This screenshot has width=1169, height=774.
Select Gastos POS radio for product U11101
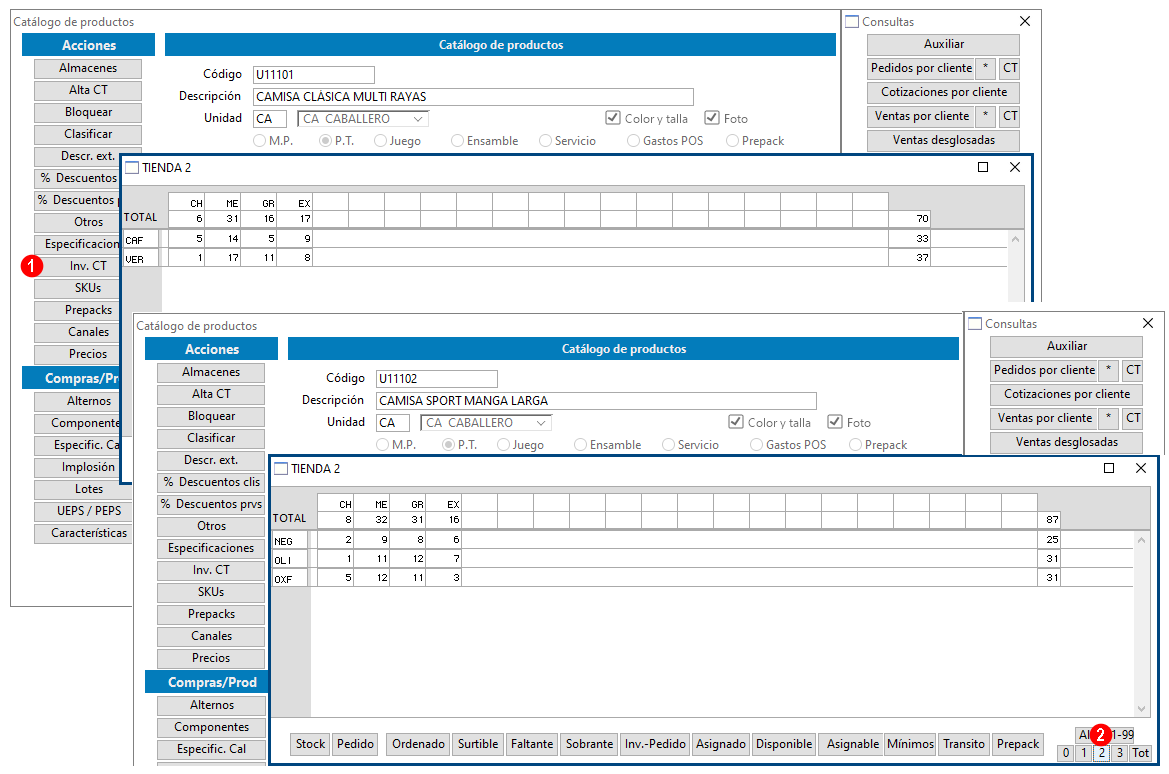pyautogui.click(x=634, y=140)
